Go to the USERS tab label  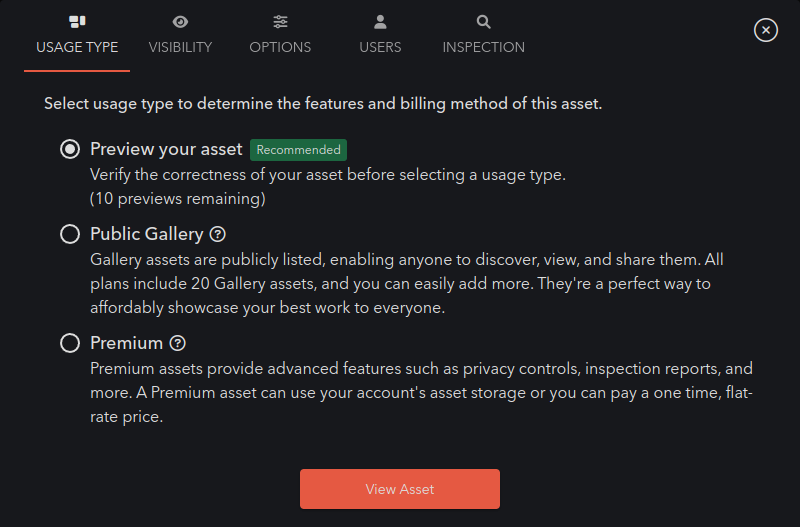click(x=380, y=47)
